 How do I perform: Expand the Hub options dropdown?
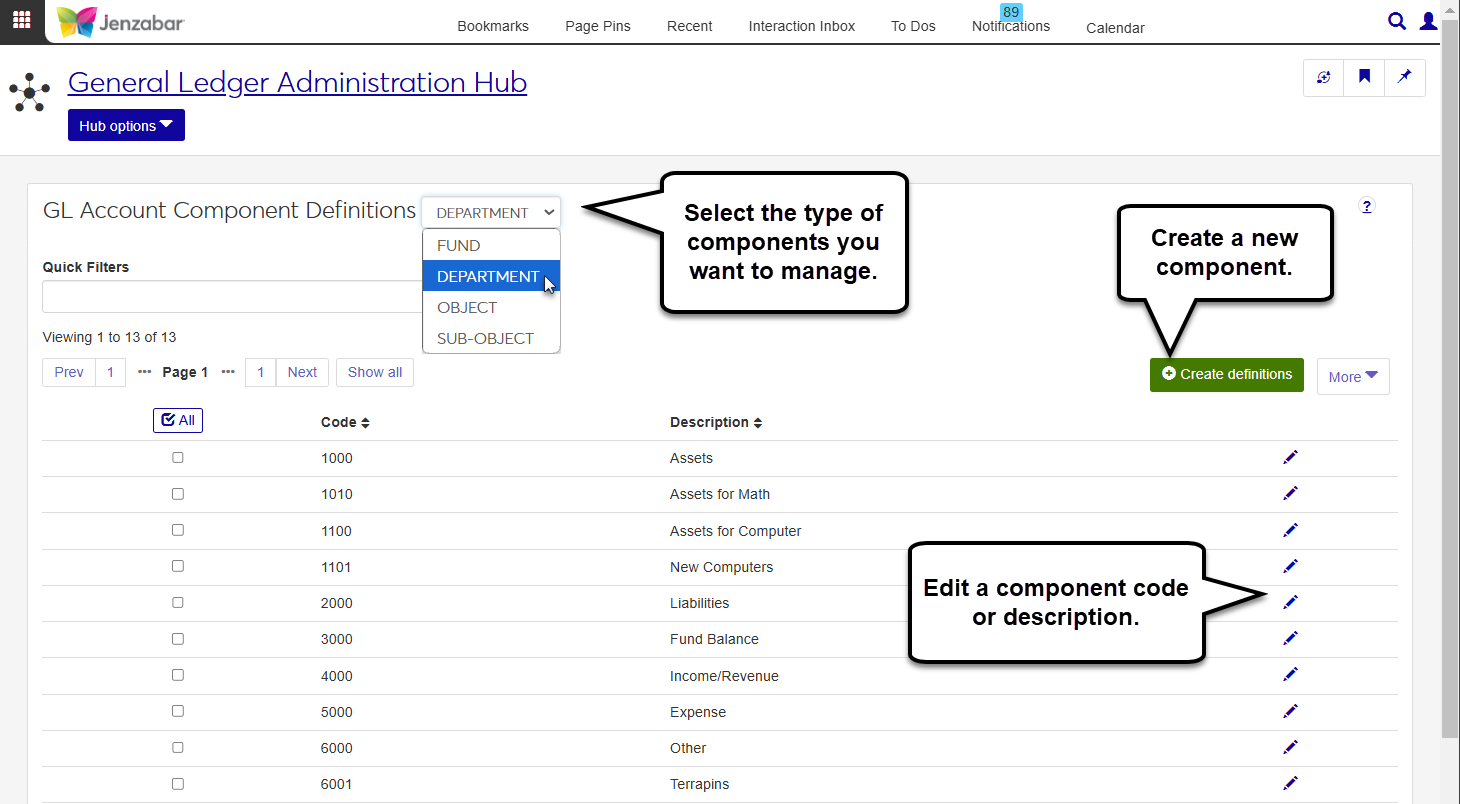click(126, 126)
